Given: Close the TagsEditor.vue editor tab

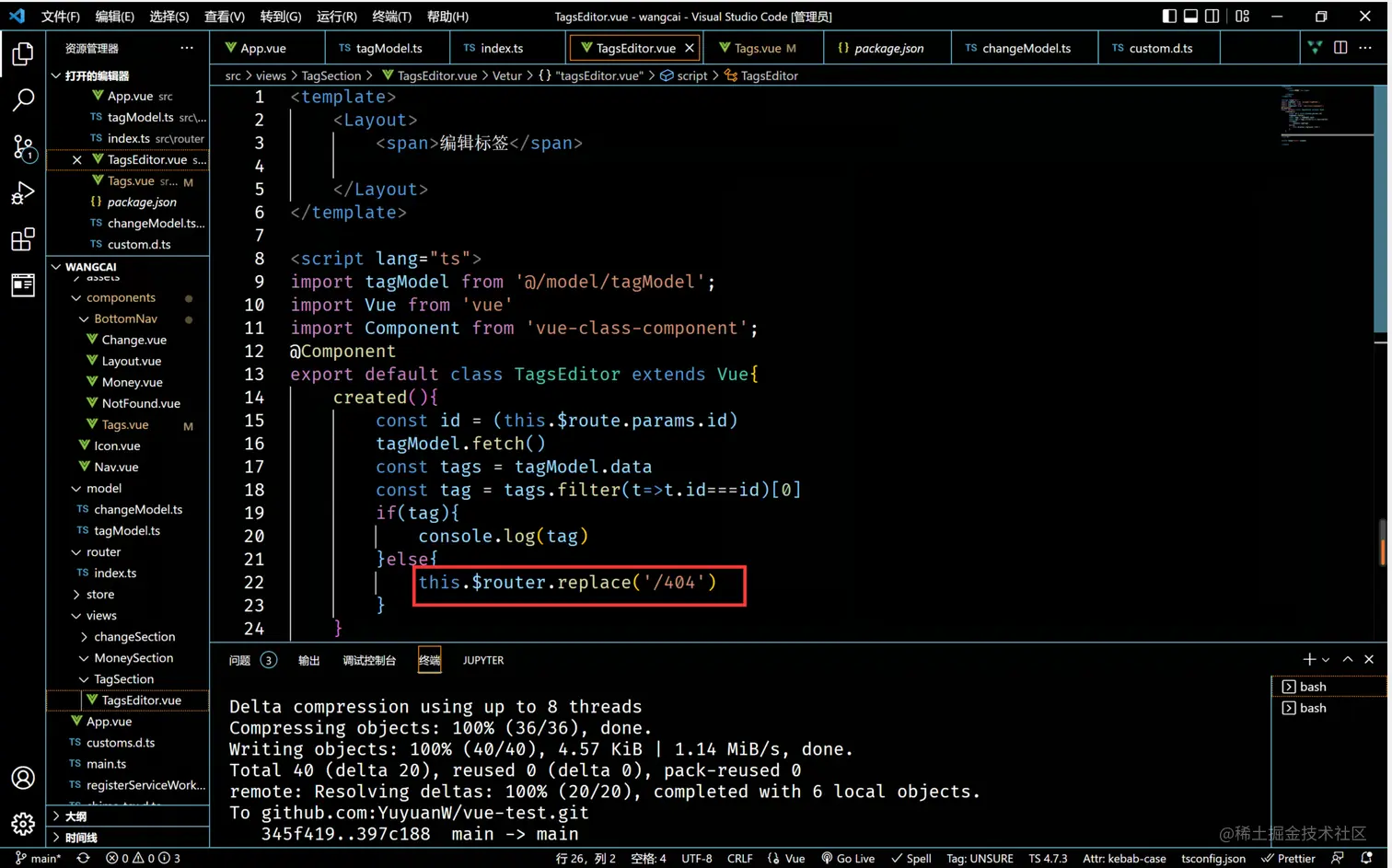Looking at the screenshot, I should [x=690, y=48].
